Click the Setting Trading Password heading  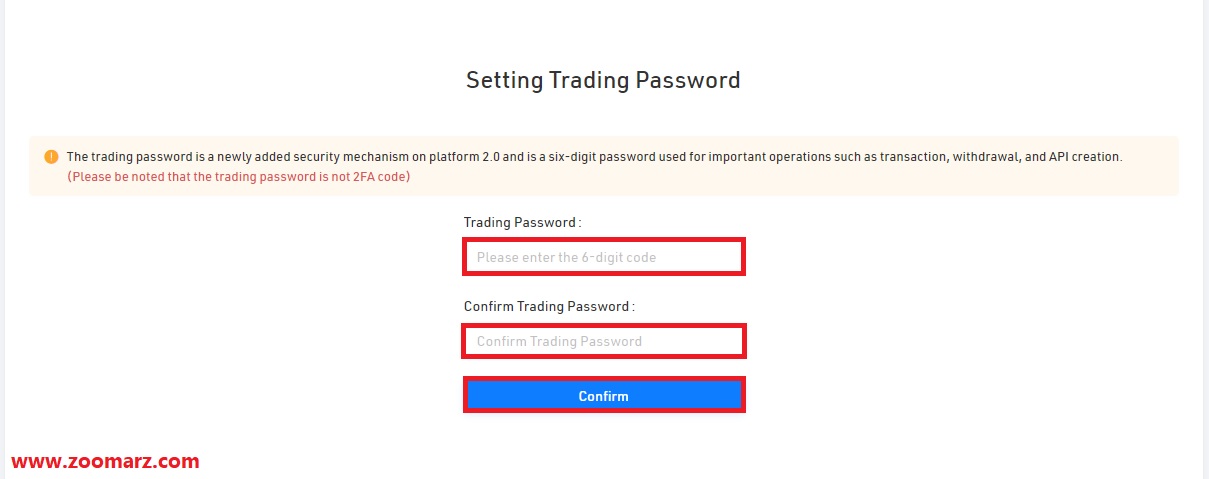point(604,80)
